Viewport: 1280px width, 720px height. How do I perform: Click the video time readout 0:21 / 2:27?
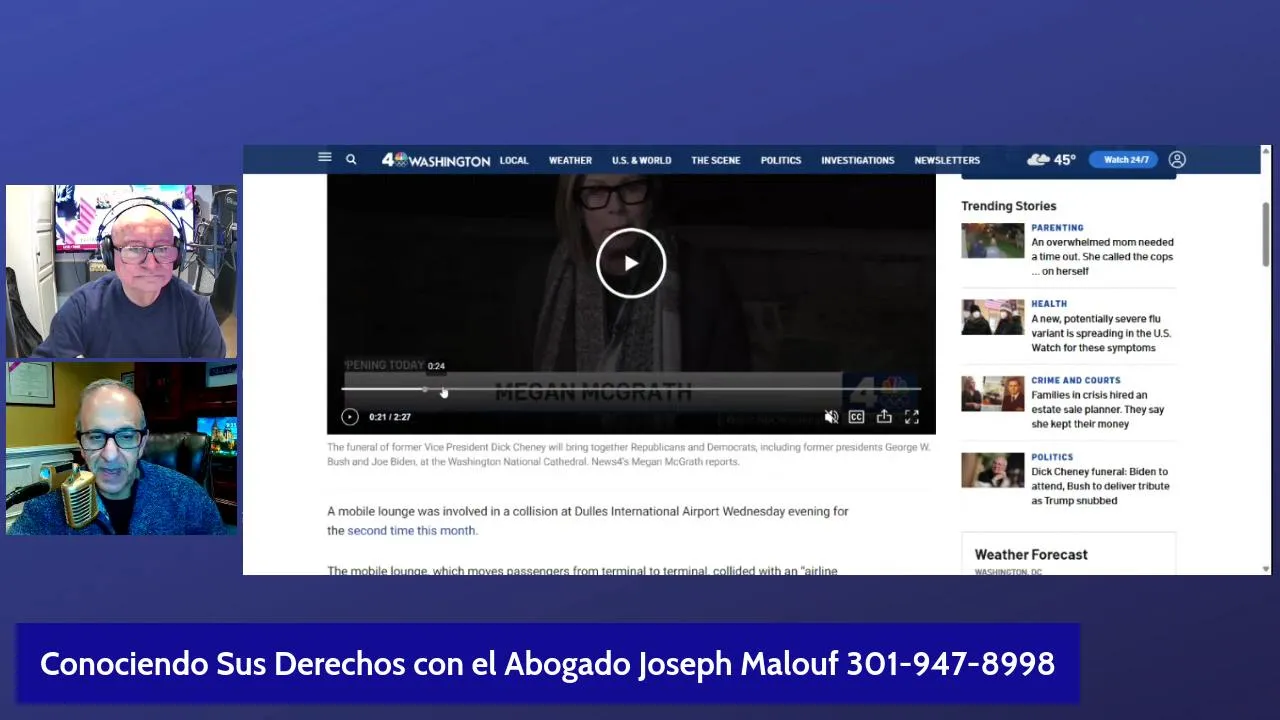click(x=390, y=417)
